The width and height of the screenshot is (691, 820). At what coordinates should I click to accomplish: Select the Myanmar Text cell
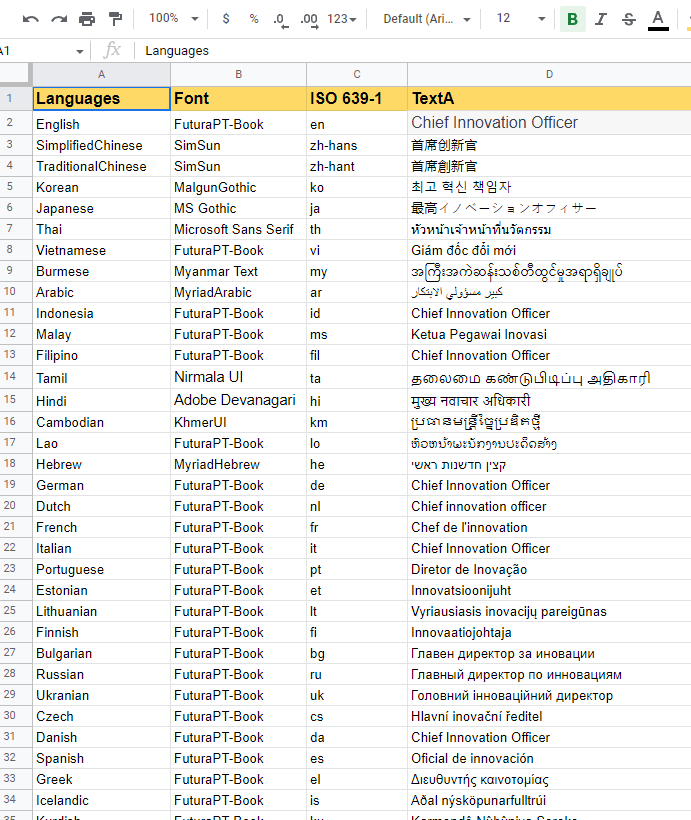point(239,271)
